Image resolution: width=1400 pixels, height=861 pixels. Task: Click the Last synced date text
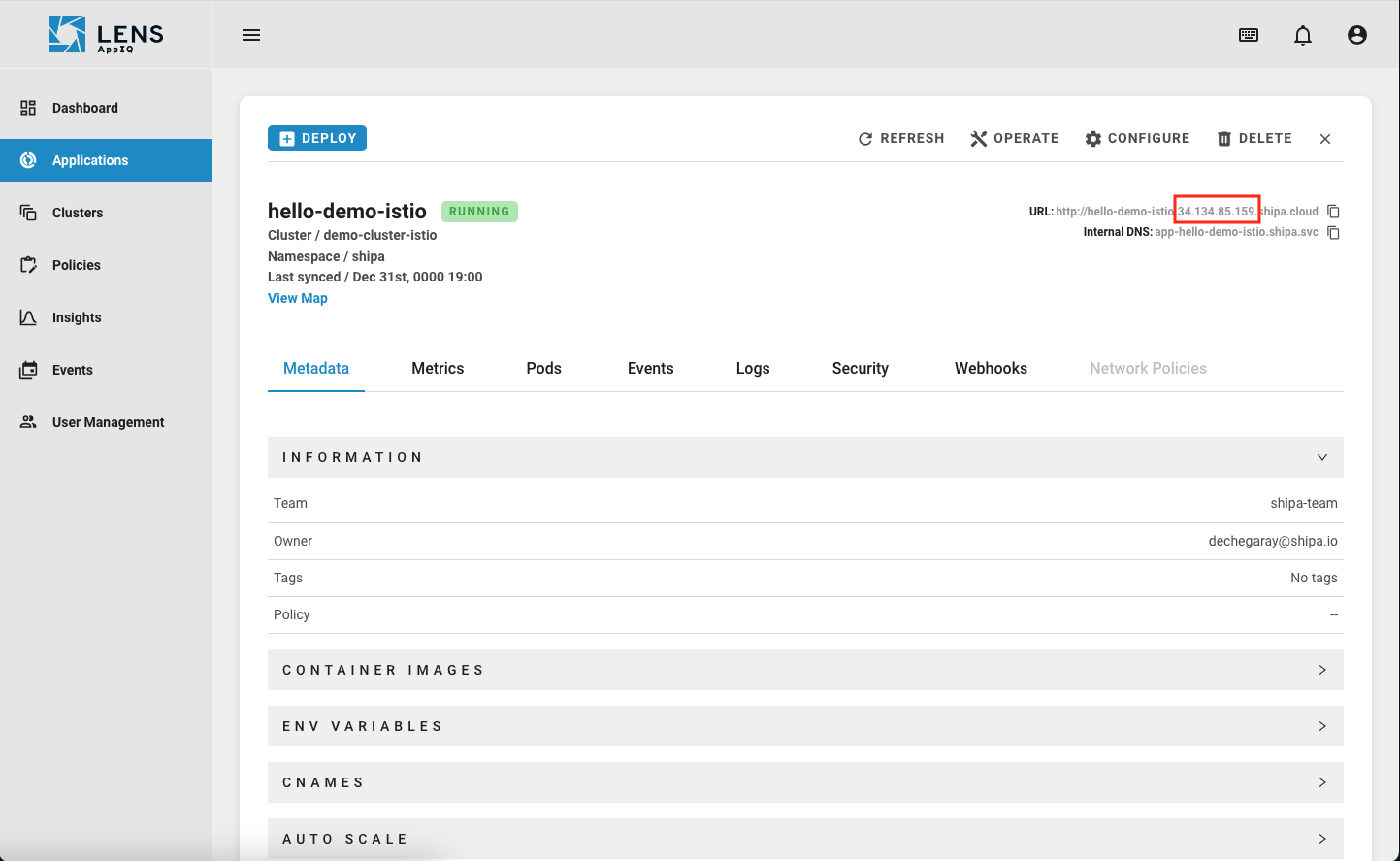point(375,277)
